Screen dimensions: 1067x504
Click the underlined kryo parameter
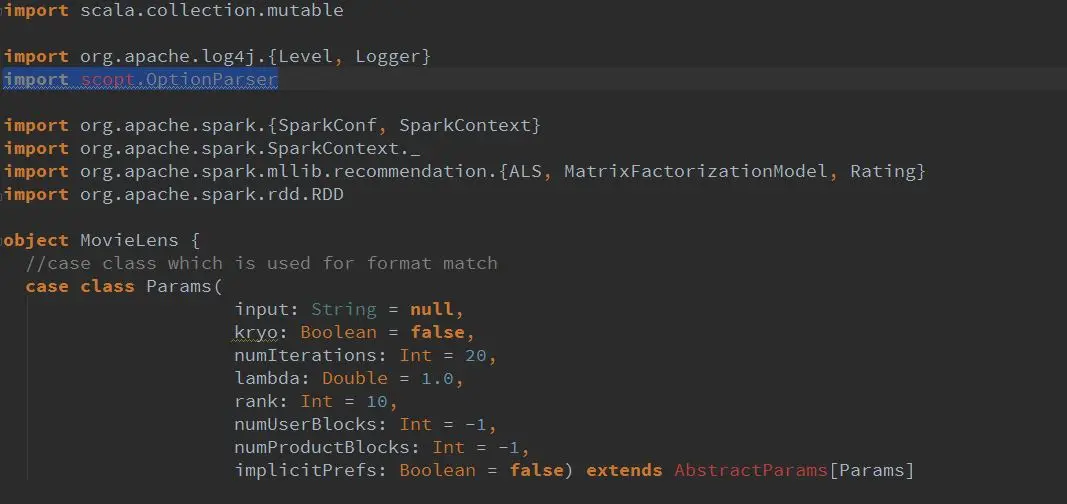click(x=255, y=332)
